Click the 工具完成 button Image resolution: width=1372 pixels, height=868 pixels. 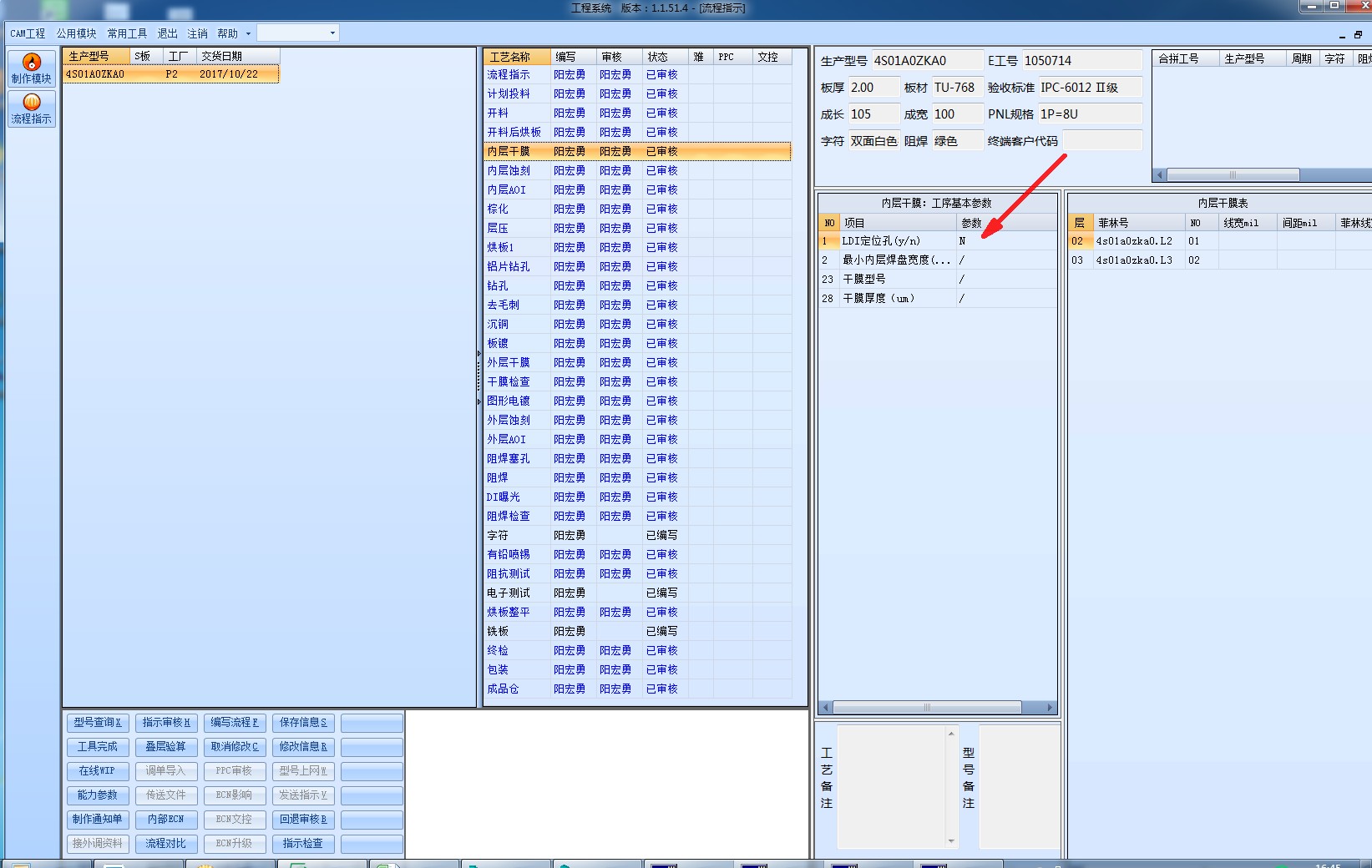coord(98,747)
